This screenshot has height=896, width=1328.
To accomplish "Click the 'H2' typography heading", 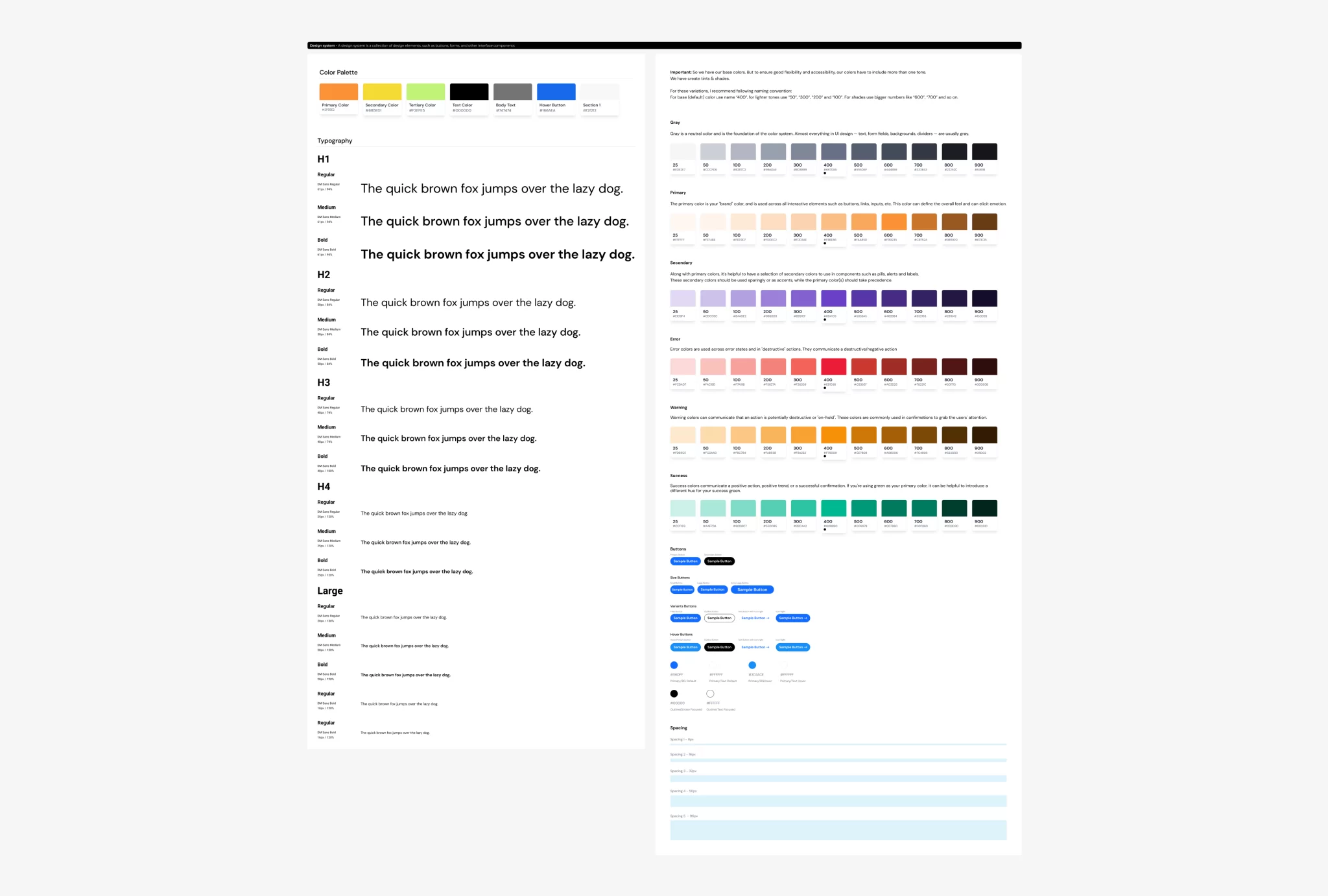I will click(x=324, y=275).
